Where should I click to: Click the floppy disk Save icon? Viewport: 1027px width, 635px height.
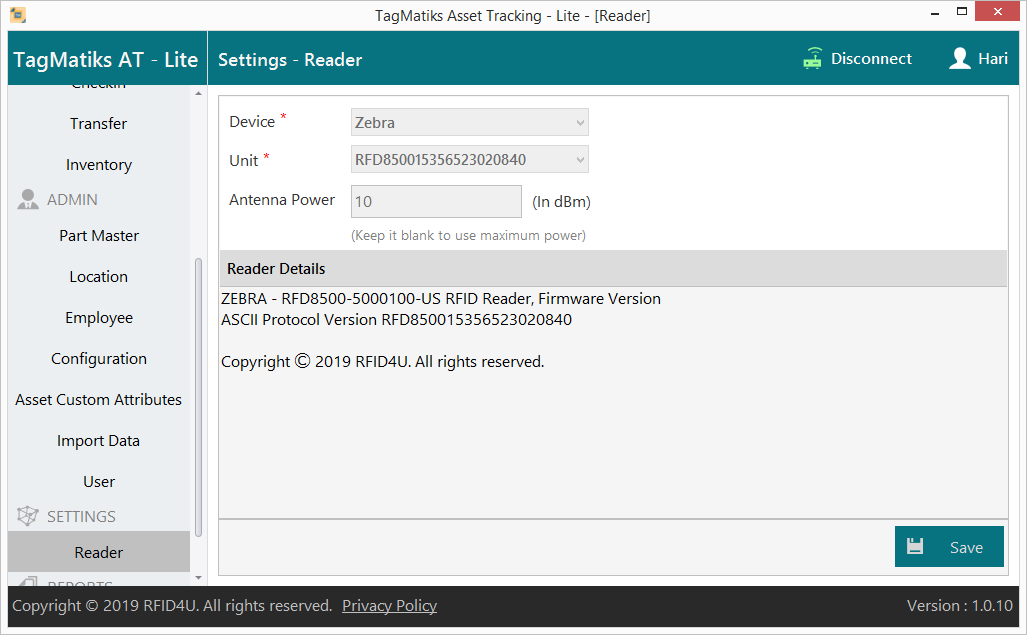[x=915, y=547]
